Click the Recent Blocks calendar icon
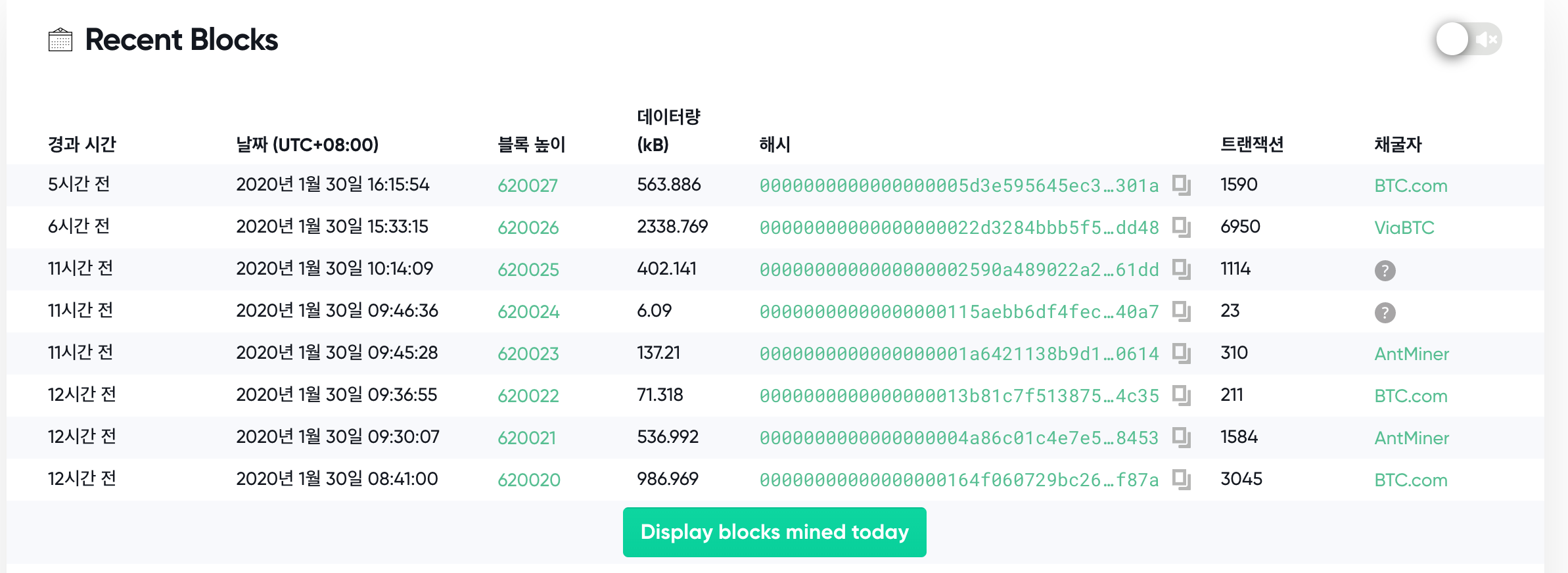 pyautogui.click(x=60, y=39)
